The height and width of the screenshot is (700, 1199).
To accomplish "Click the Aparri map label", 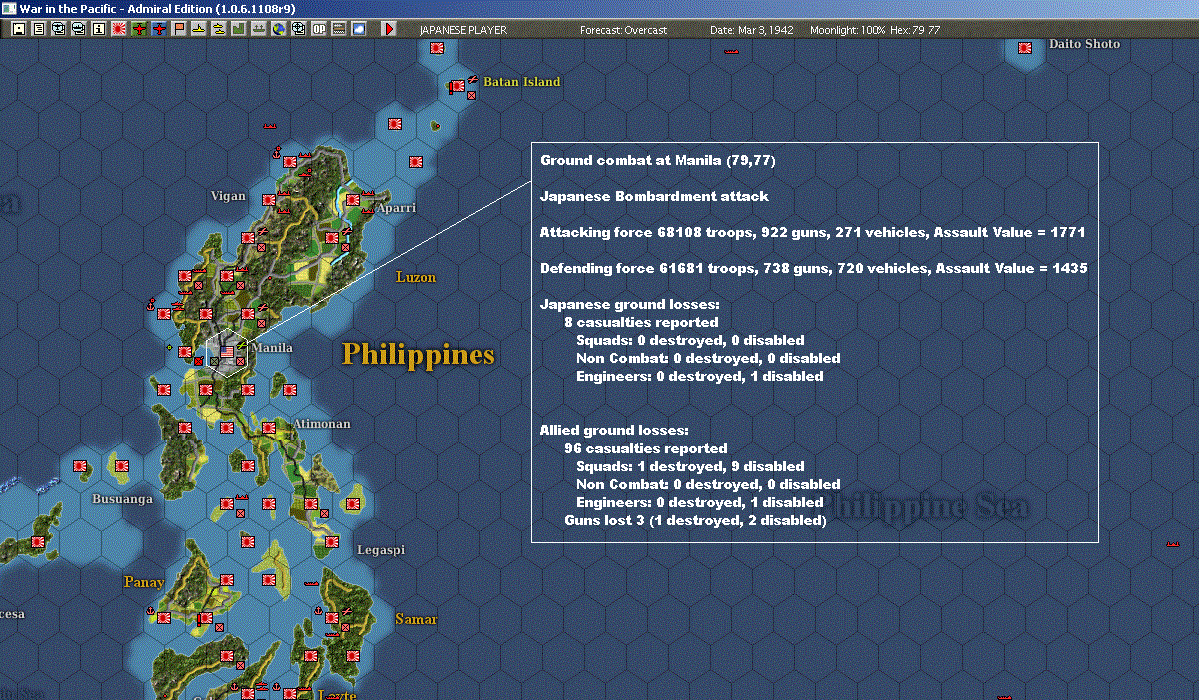I will coord(396,207).
